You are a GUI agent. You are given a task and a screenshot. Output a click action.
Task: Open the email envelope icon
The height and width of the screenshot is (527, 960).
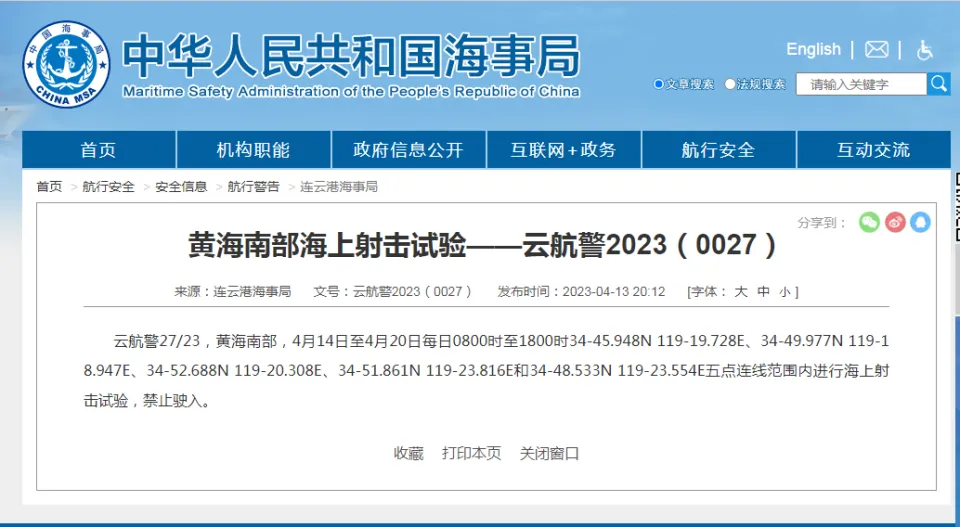(876, 50)
